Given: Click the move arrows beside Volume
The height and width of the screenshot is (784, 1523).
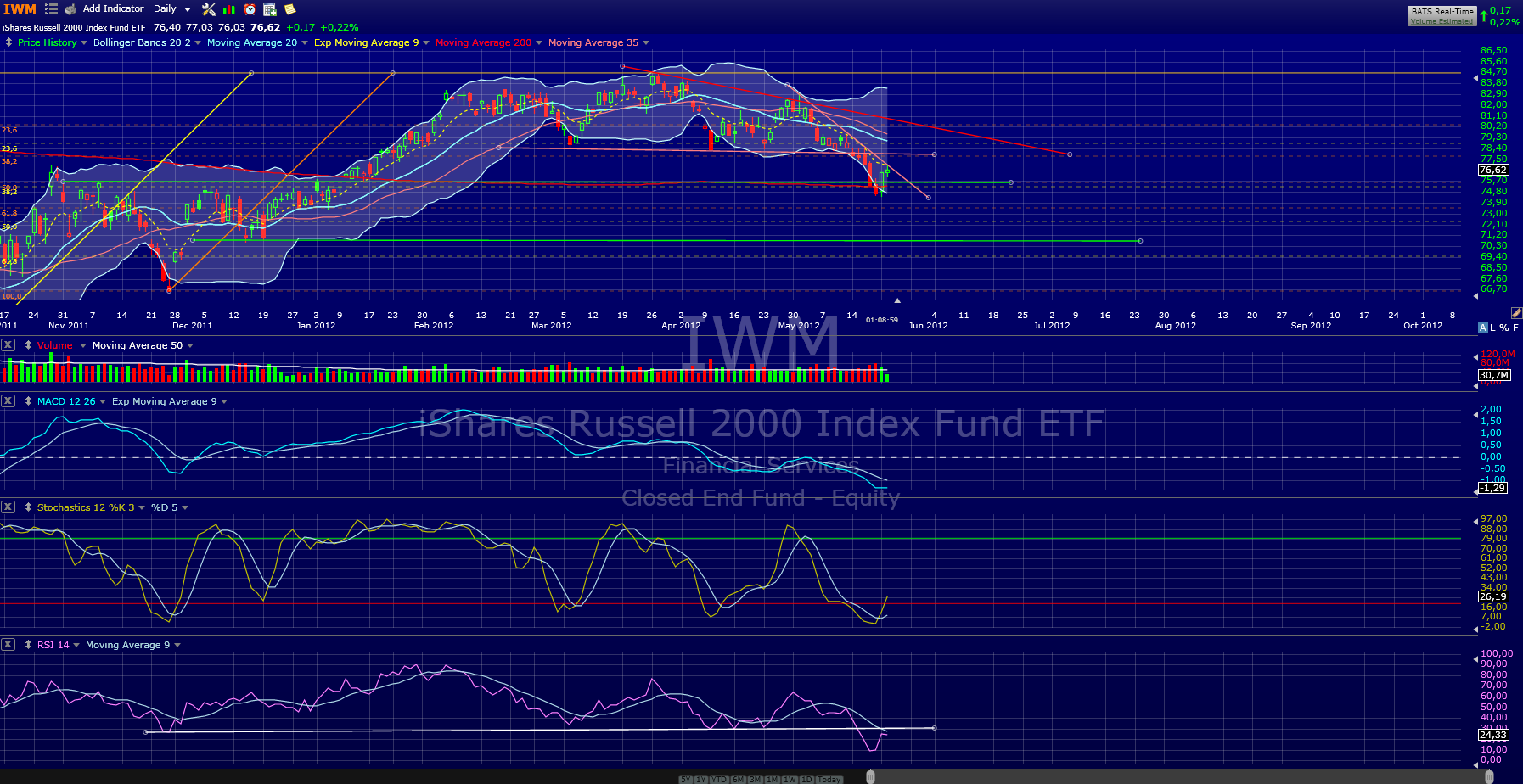Looking at the screenshot, I should pyautogui.click(x=28, y=345).
